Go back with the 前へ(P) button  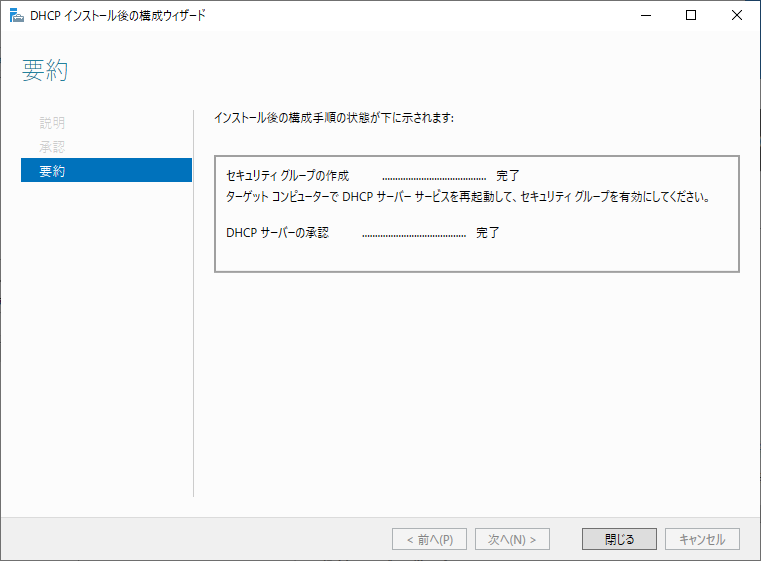430,539
